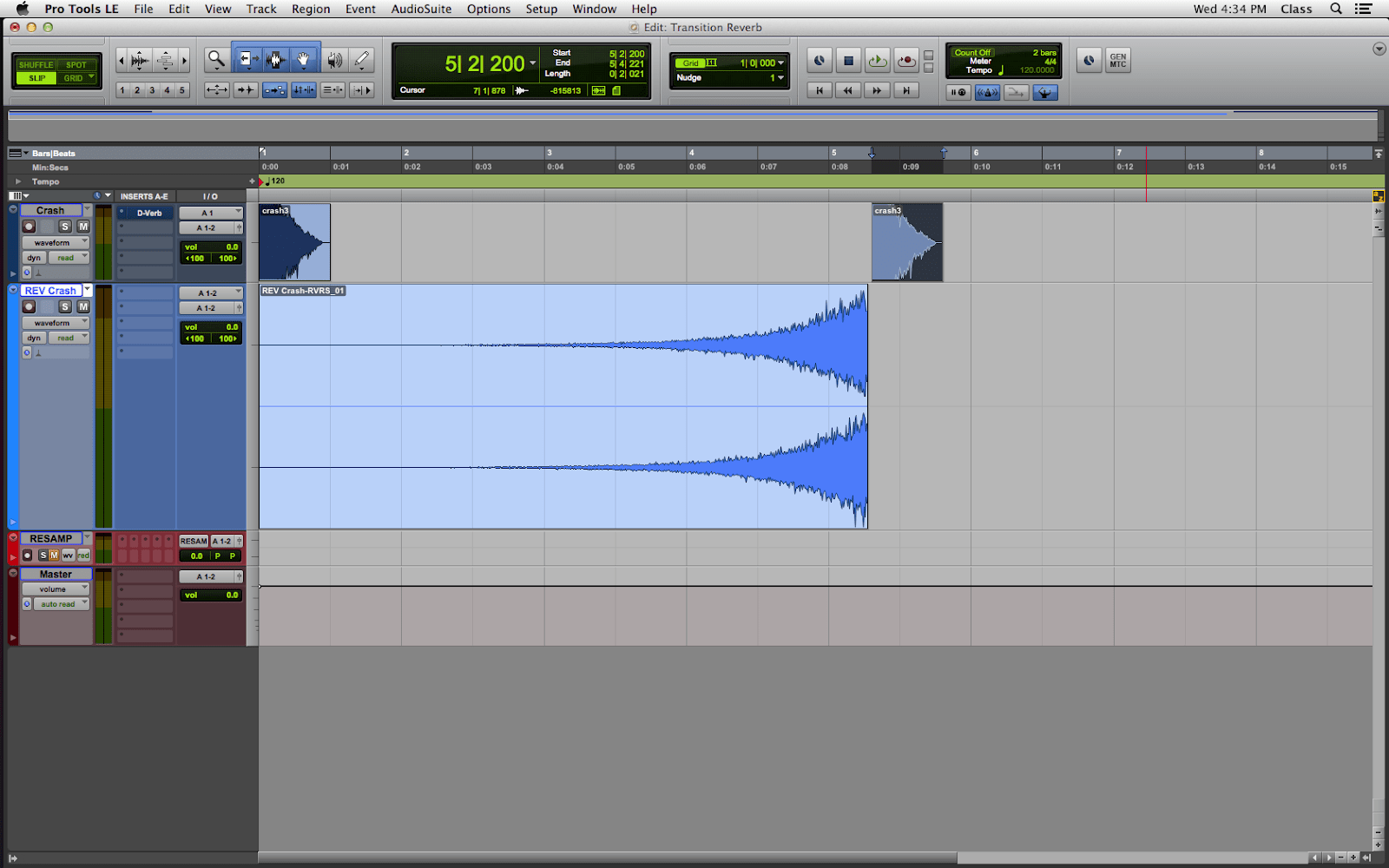1389x868 pixels.
Task: Enable Slip edit mode
Action: tap(36, 78)
